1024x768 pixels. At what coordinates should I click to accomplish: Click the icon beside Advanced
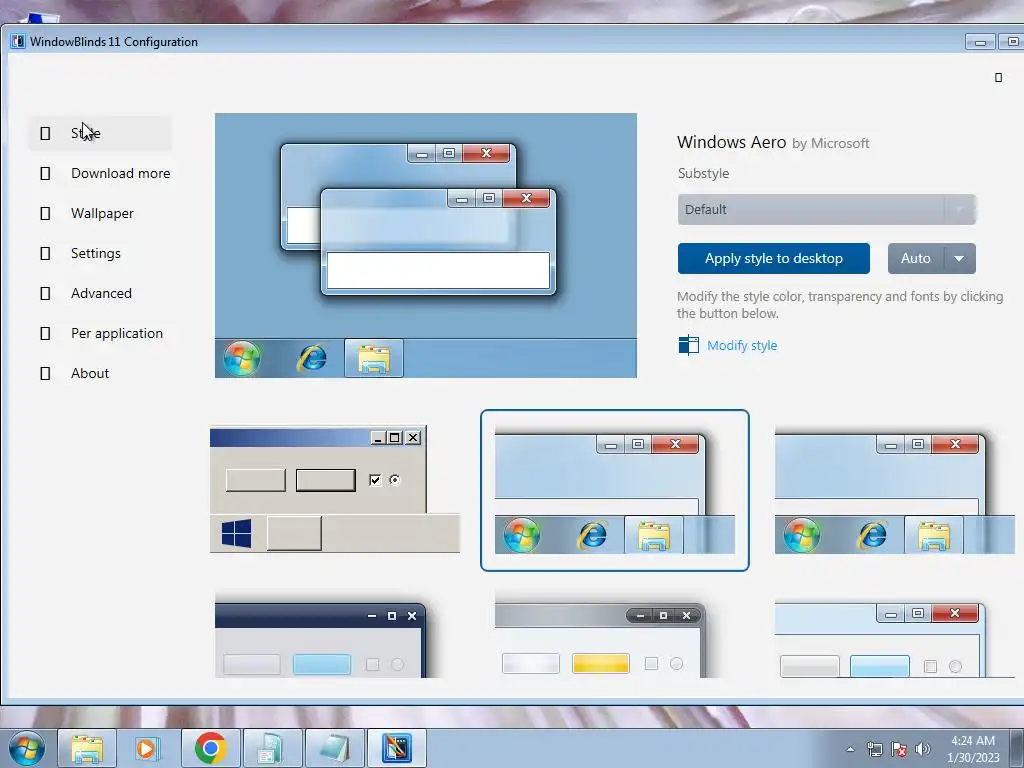(x=45, y=294)
